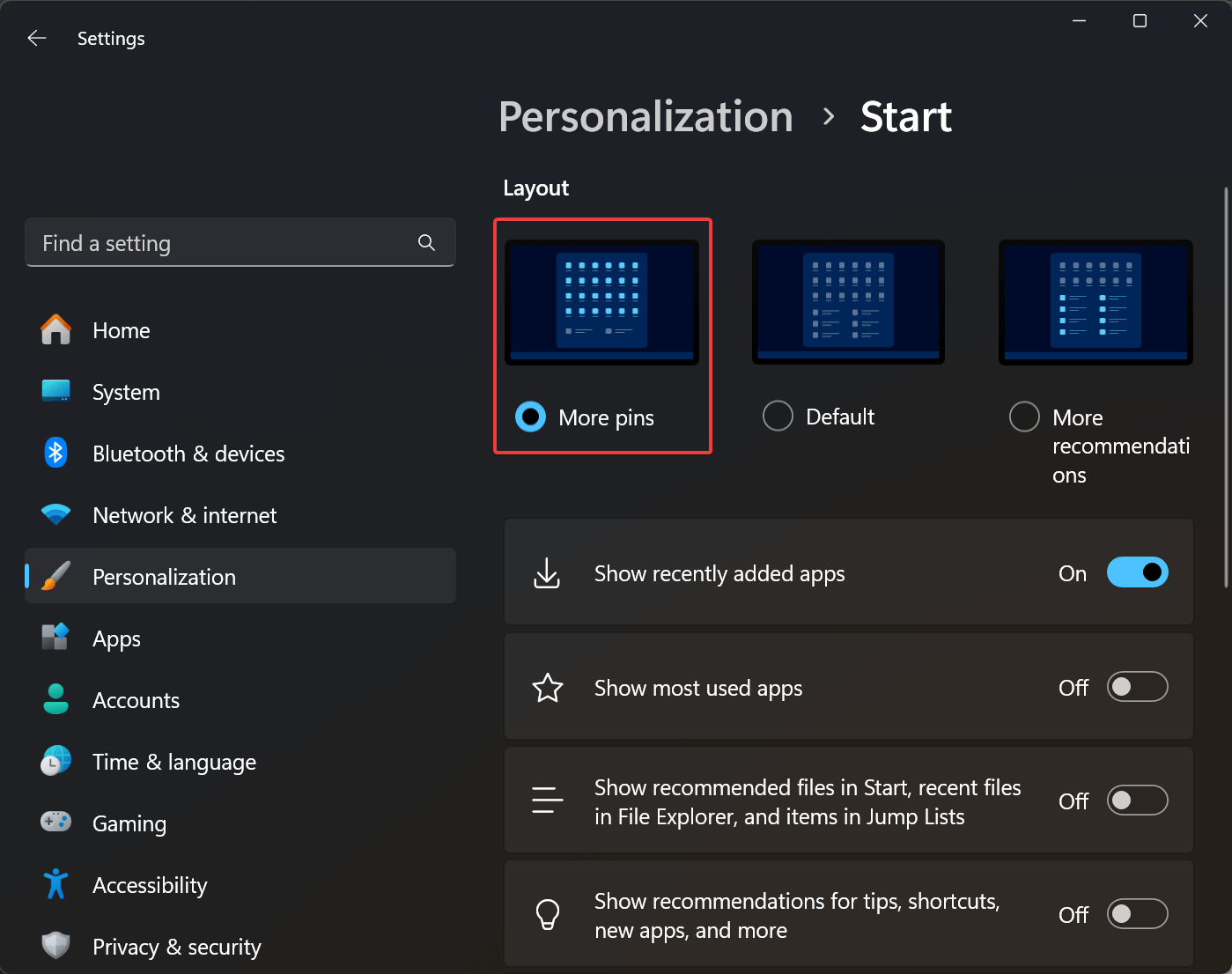Go to Accessibility settings
1232x974 pixels.
point(240,885)
